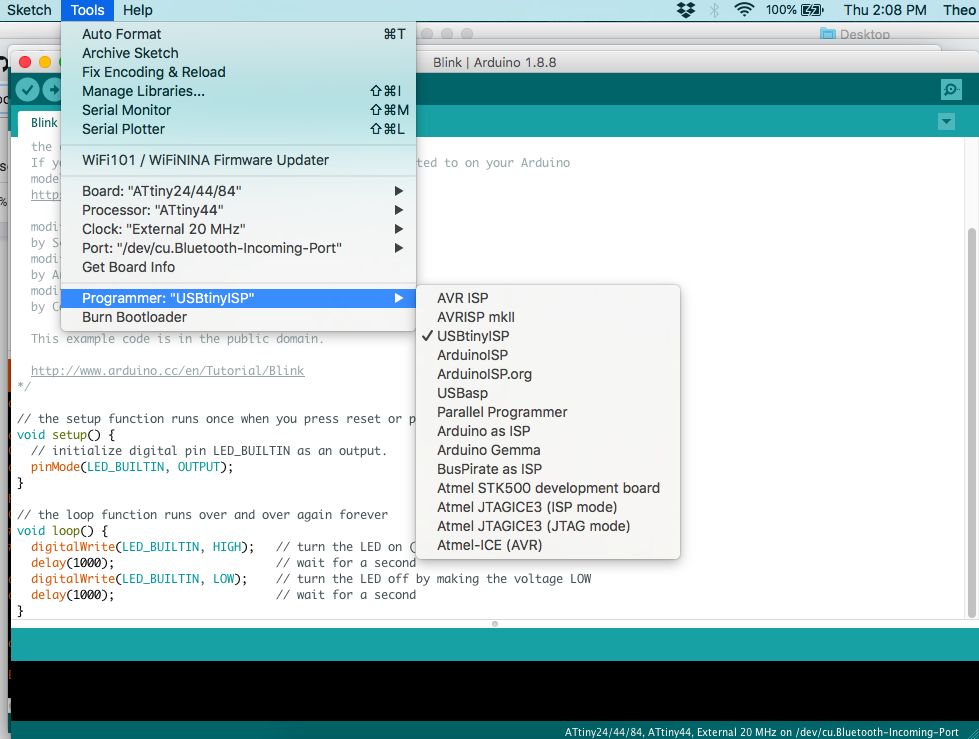Click the clock showing Thu 2:08 PM
The image size is (979, 739).
point(885,10)
